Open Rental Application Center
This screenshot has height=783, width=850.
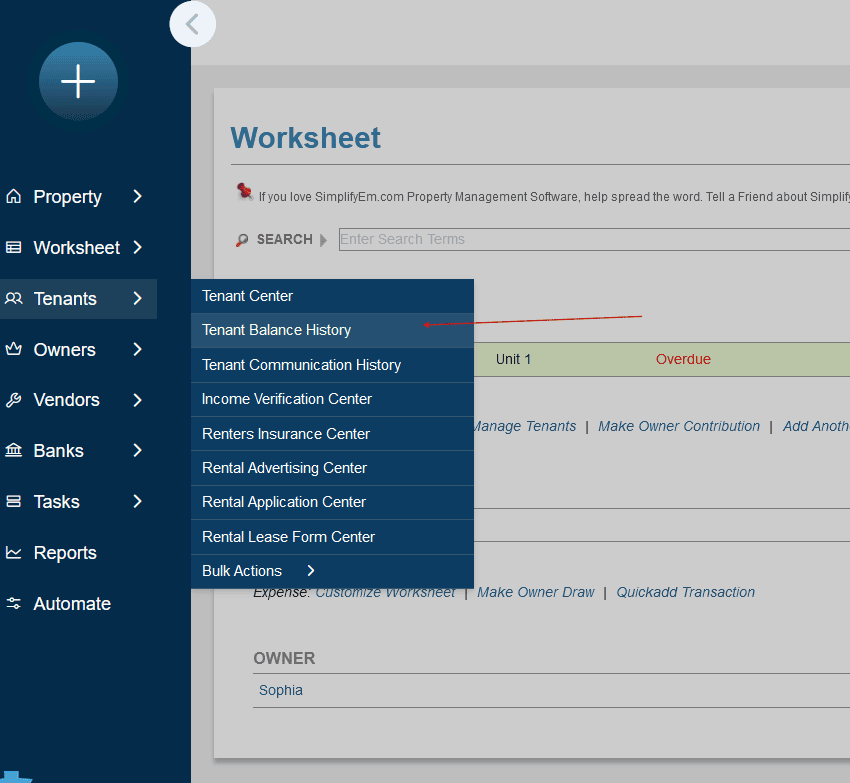(284, 502)
